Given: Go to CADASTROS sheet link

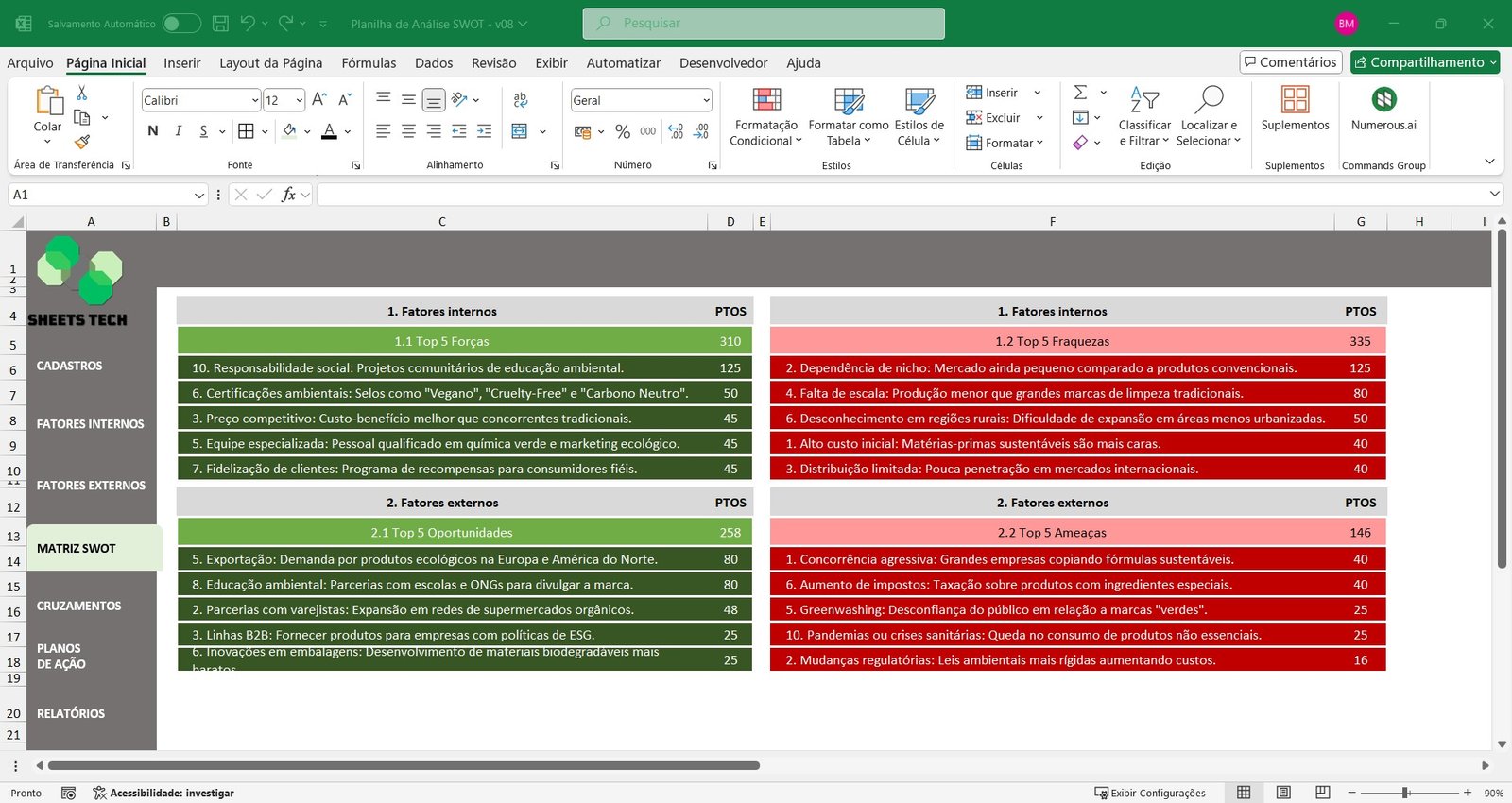Looking at the screenshot, I should 69,366.
